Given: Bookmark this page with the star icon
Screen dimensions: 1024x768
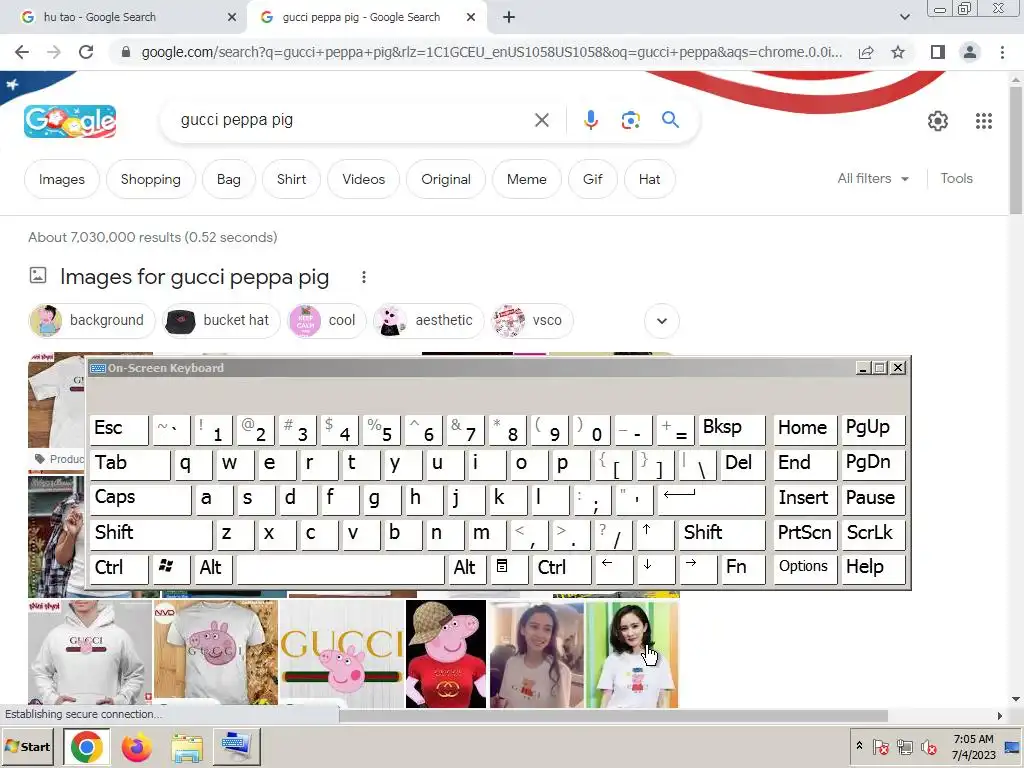Looking at the screenshot, I should (x=898, y=52).
